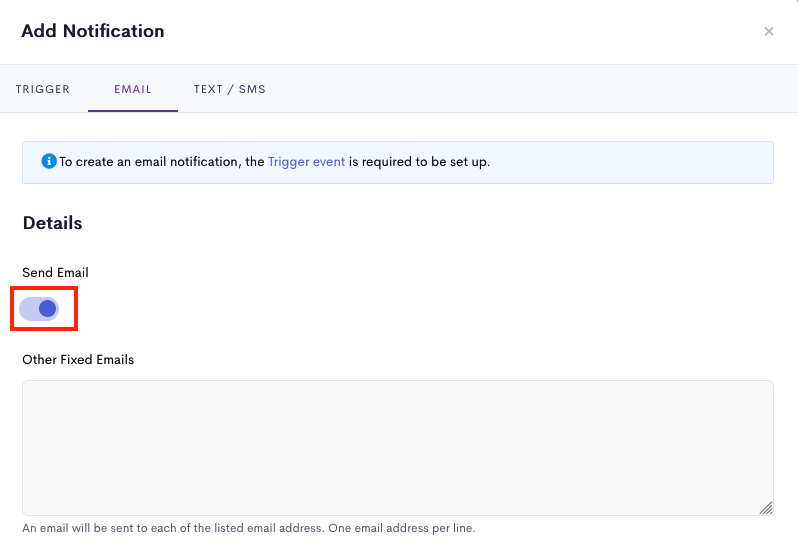Viewport: 798px width, 554px height.
Task: Click the Send Email label
Action: coord(55,273)
